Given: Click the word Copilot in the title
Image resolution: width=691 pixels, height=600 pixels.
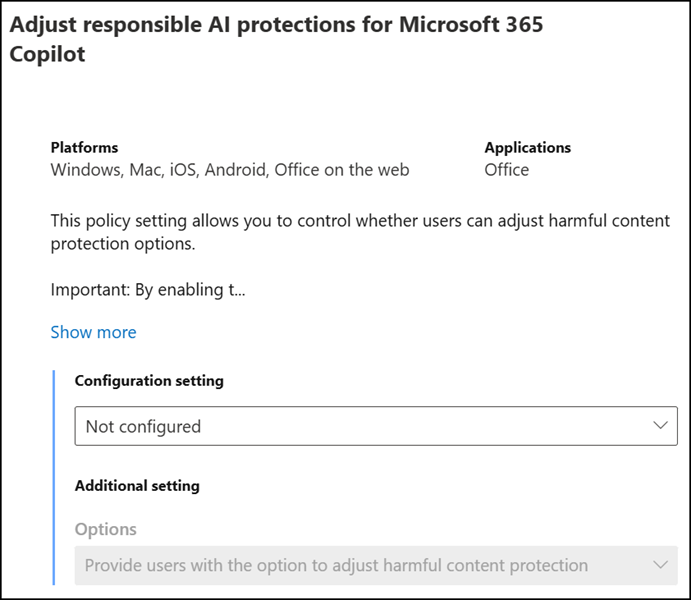Looking at the screenshot, I should (47, 54).
